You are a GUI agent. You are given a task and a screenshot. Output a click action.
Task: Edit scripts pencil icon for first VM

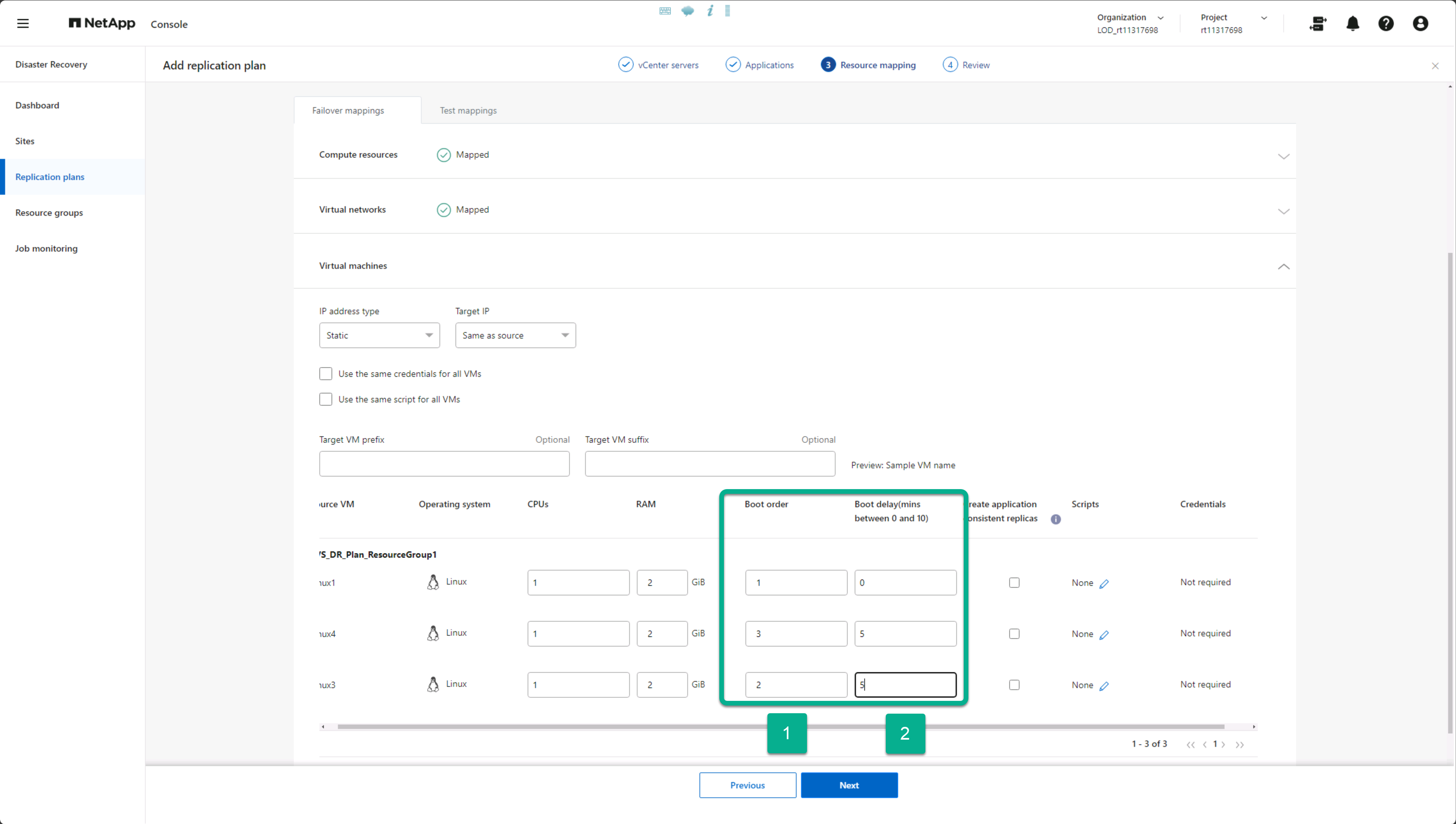pos(1104,583)
